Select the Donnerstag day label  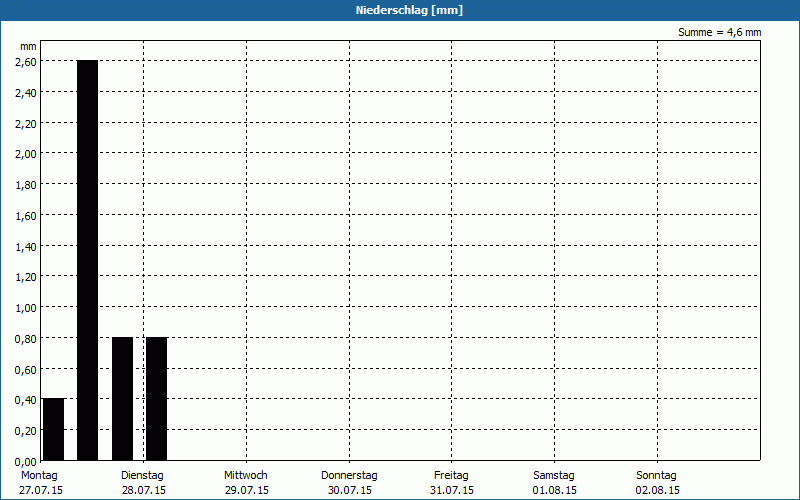click(349, 476)
